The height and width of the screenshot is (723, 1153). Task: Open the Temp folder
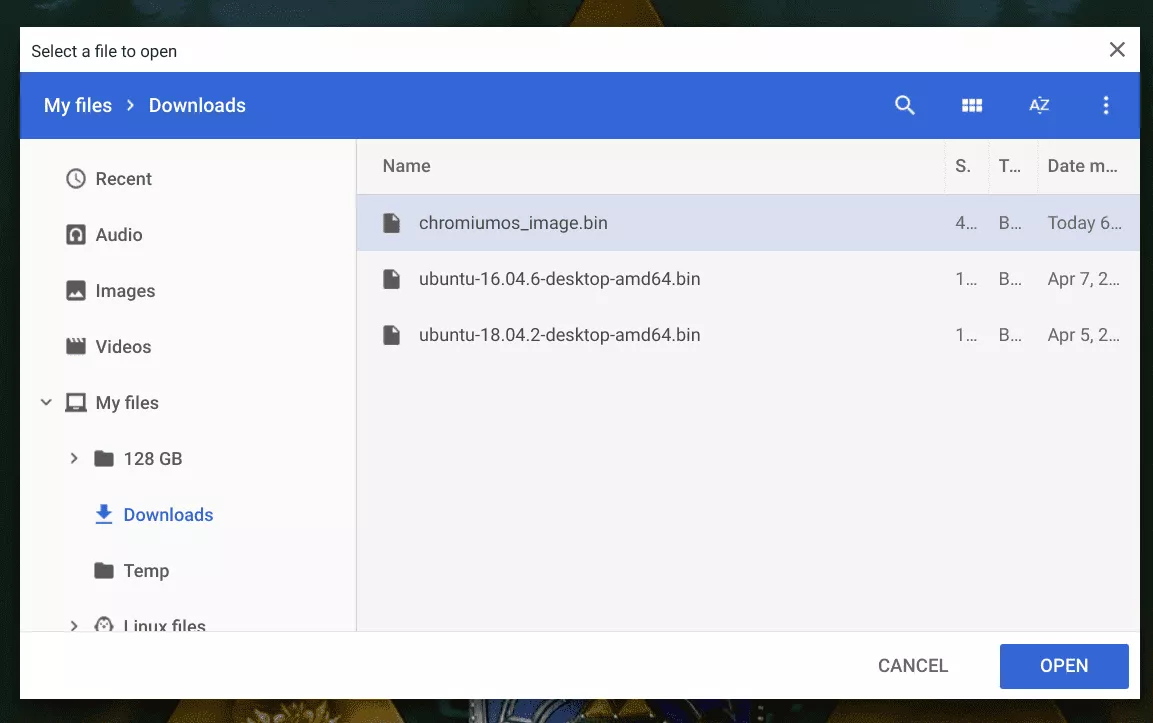point(146,571)
